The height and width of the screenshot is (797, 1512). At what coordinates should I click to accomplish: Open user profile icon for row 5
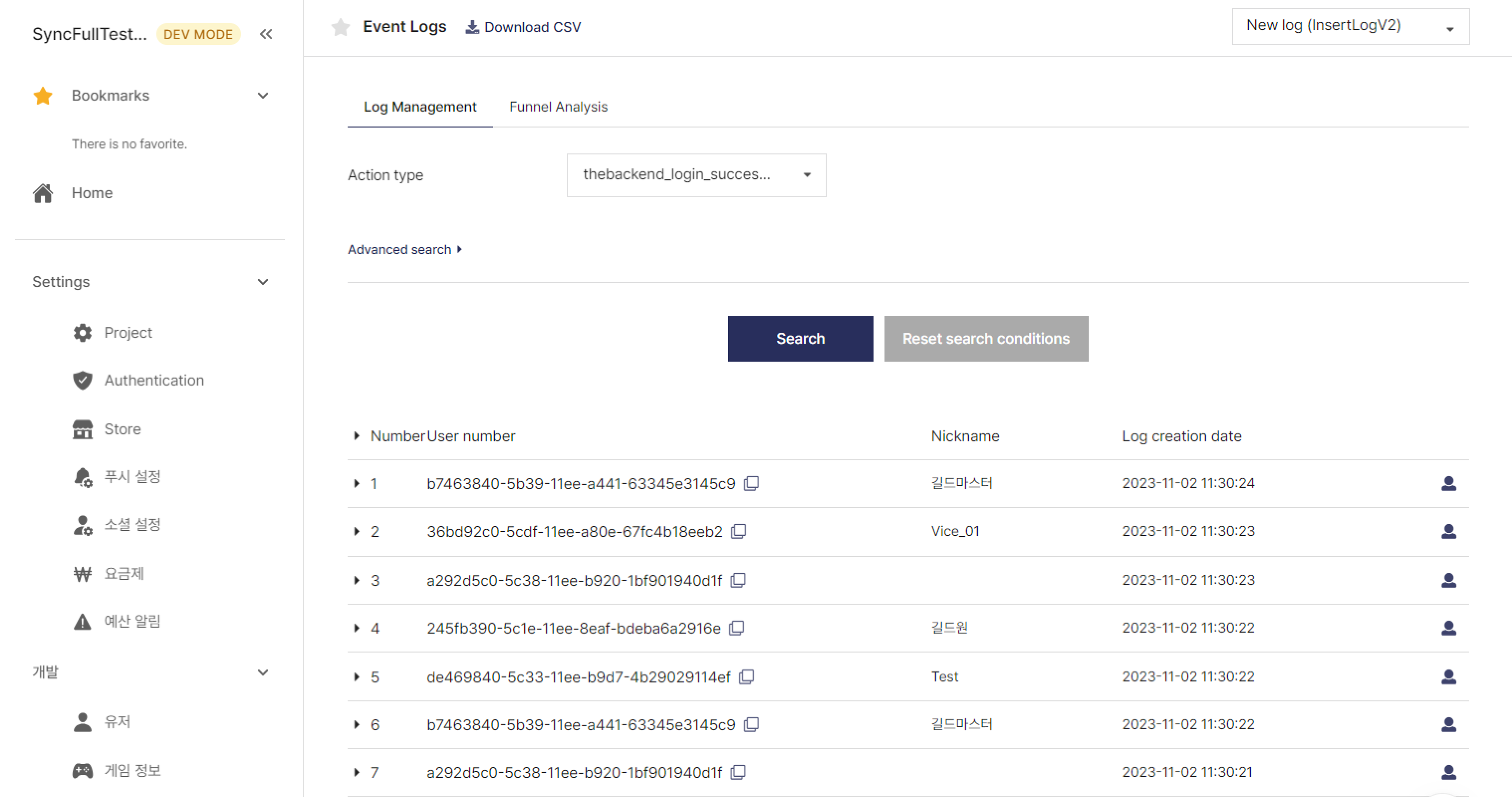[1449, 677]
